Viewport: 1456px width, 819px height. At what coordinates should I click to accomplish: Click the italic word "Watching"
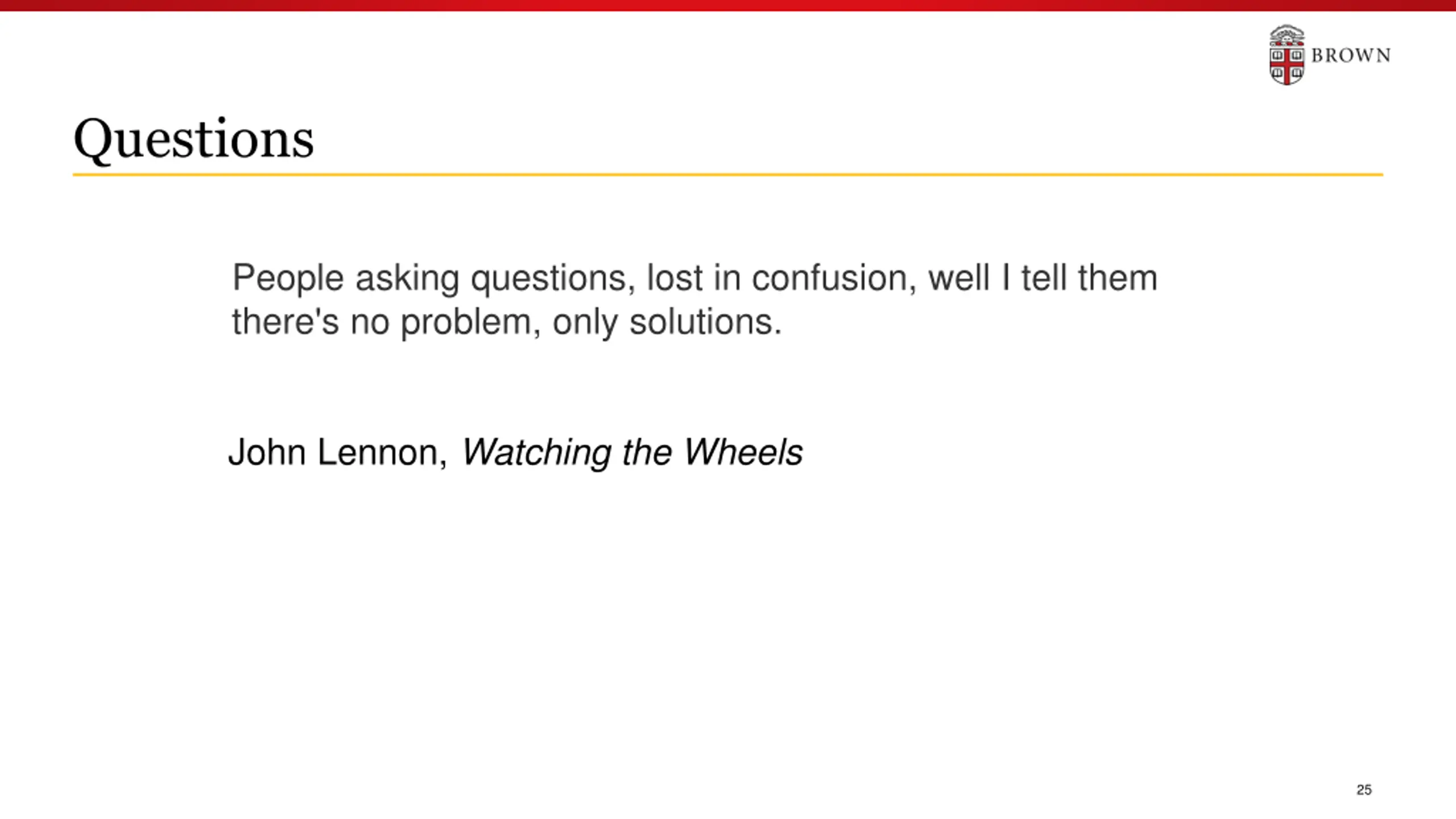(x=536, y=453)
